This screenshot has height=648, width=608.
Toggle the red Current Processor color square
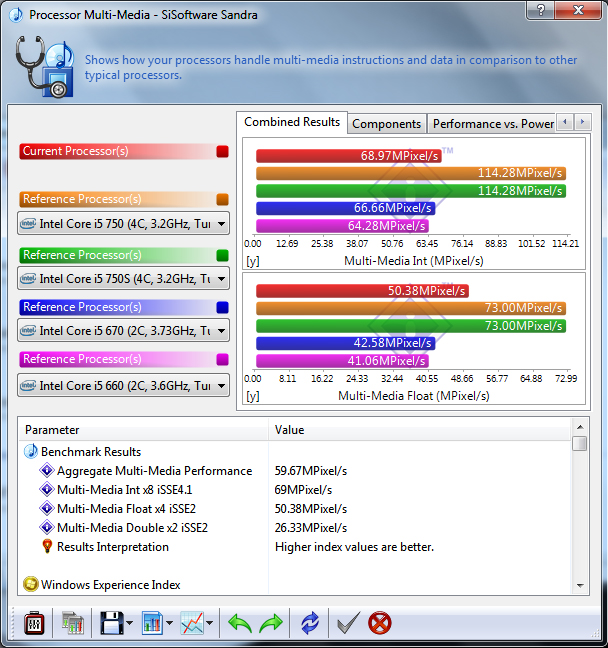pos(222,152)
